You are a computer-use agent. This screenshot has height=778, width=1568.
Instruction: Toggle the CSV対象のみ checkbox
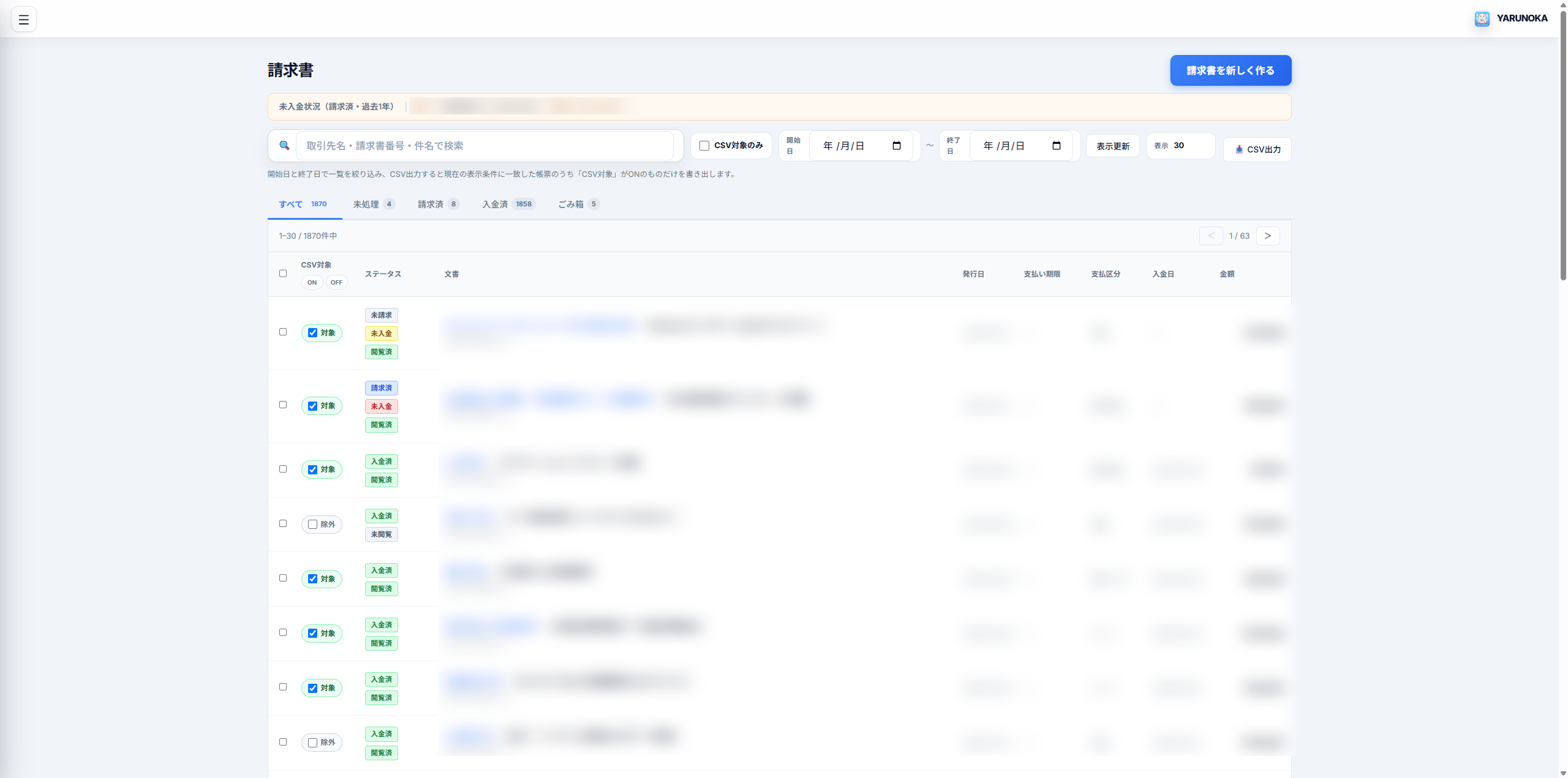pyautogui.click(x=704, y=146)
